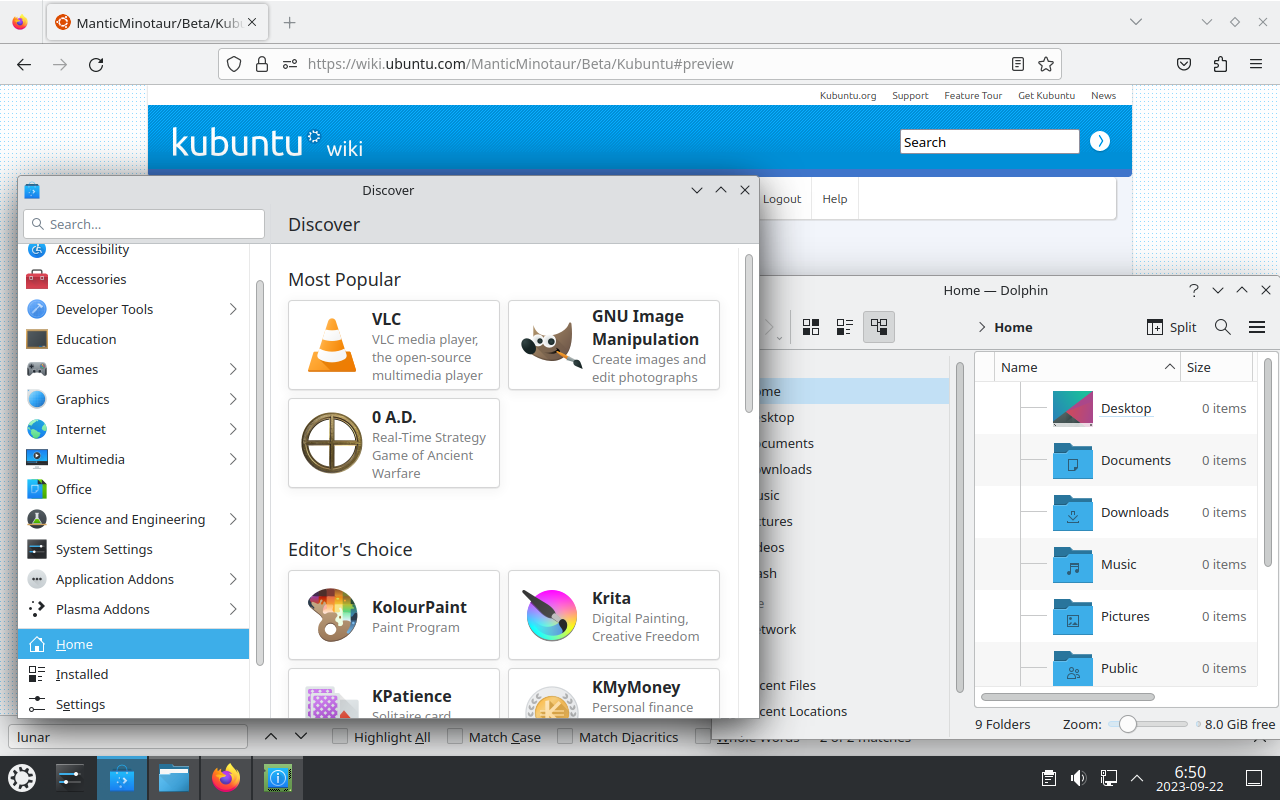
Task: Expand Internet category arrow
Action: [233, 429]
